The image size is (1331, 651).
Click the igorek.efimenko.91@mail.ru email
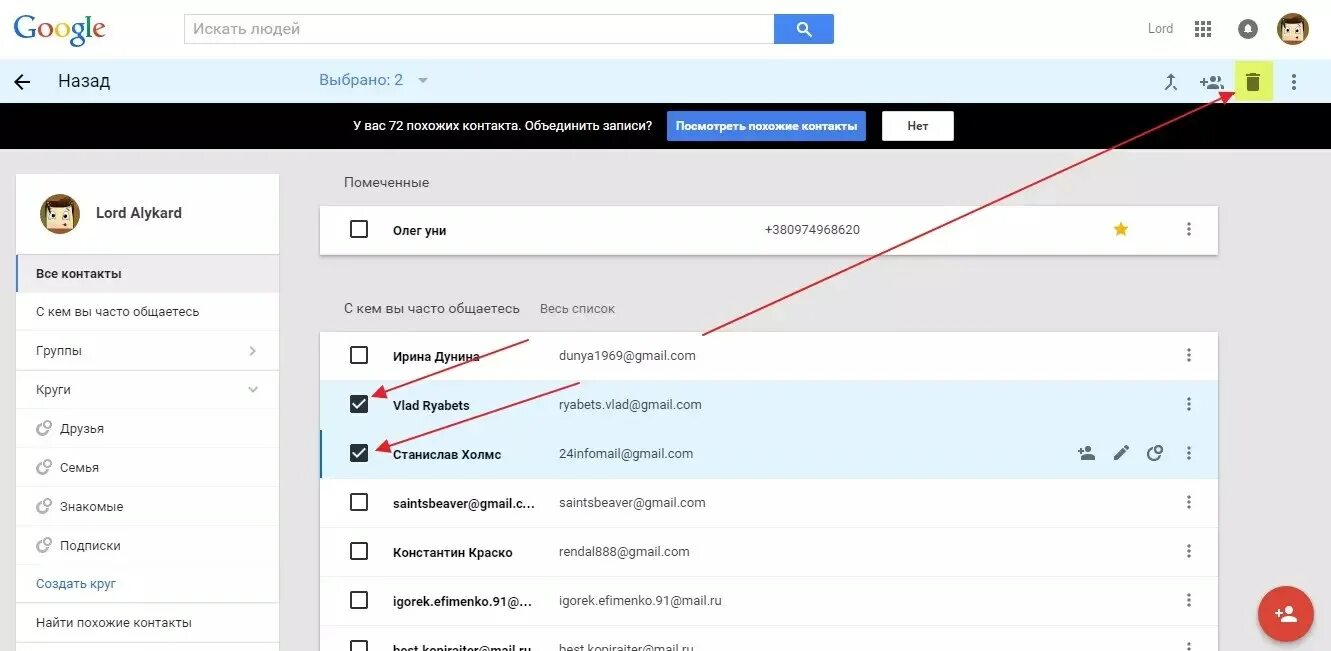640,600
